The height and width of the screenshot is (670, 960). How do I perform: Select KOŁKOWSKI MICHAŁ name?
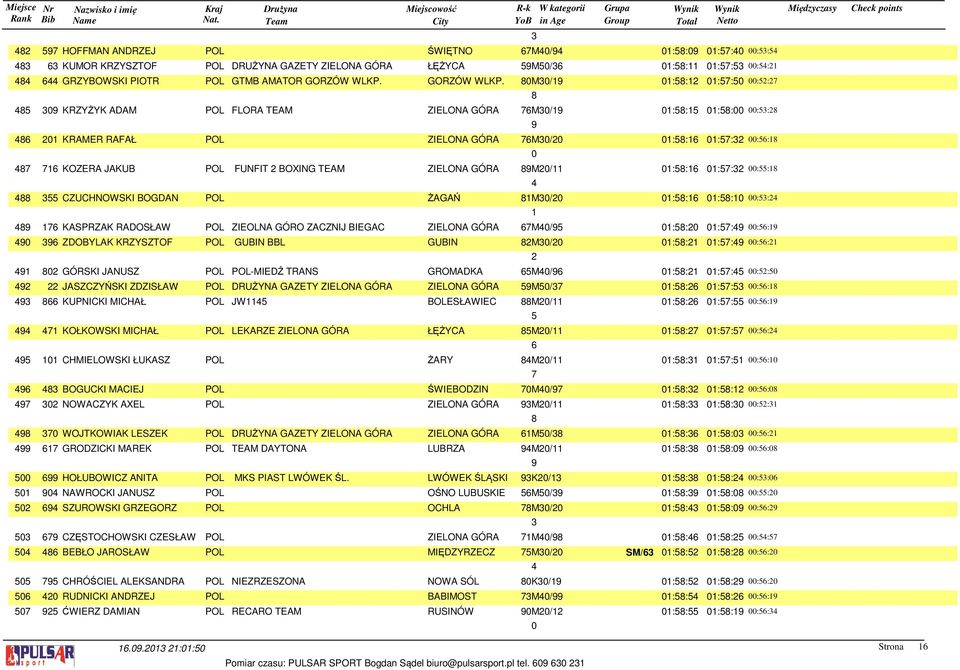pyautogui.click(x=110, y=331)
